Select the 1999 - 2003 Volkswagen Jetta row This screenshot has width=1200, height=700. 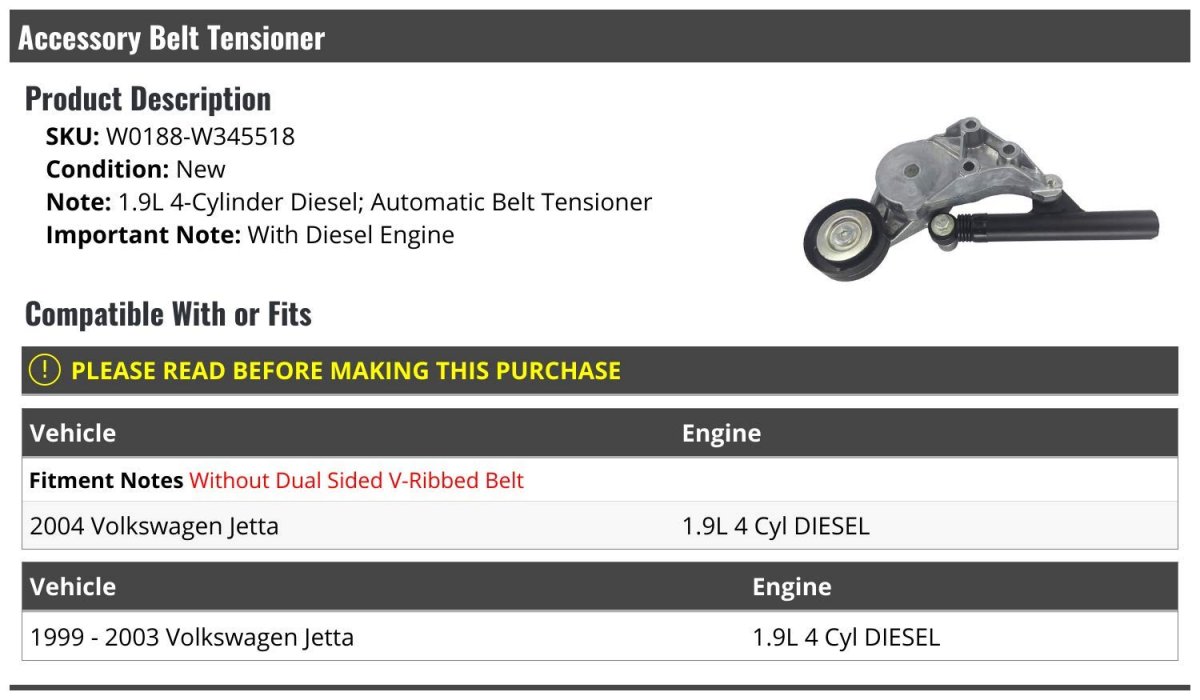(x=600, y=637)
